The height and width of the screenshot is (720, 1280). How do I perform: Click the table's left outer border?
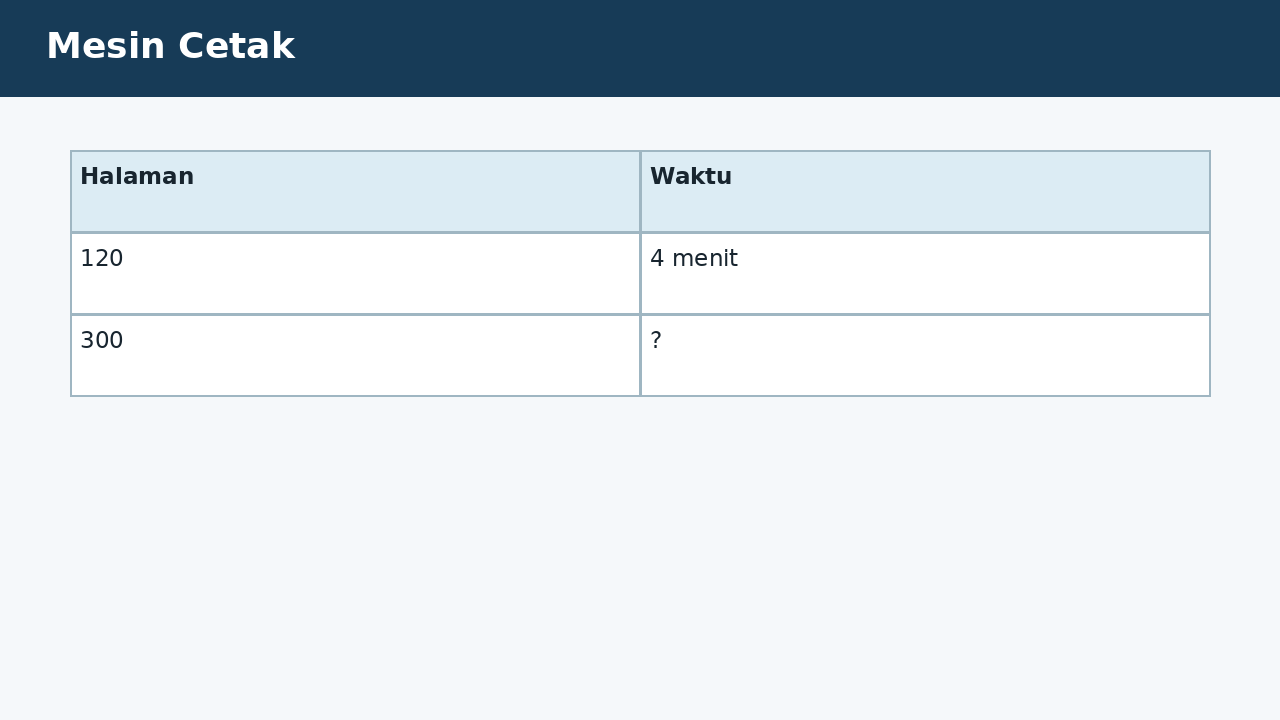pyautogui.click(x=71, y=273)
